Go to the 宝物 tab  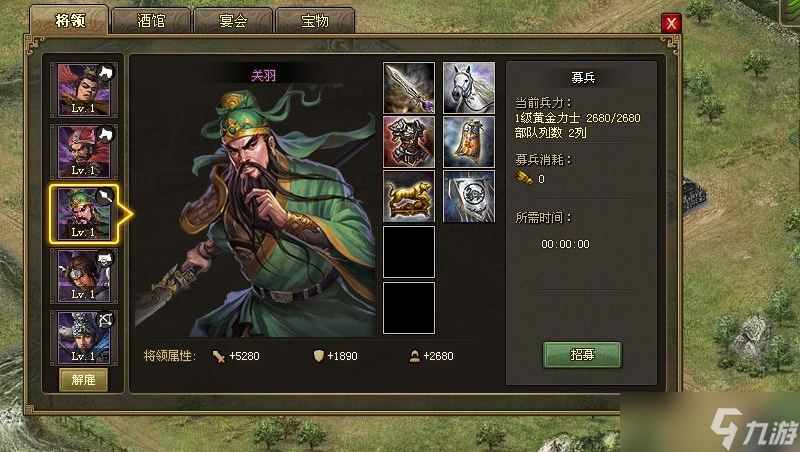pyautogui.click(x=315, y=21)
